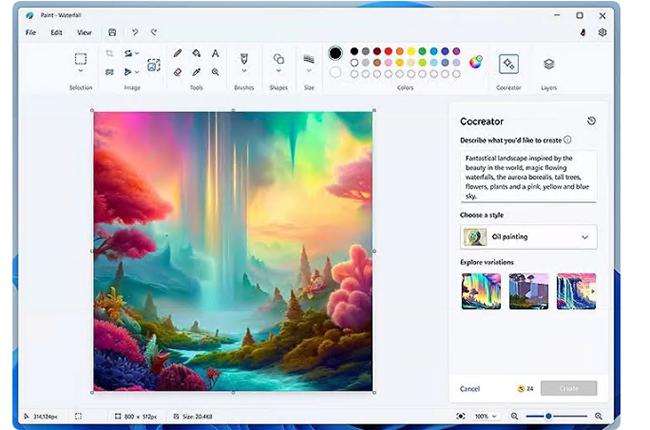Select the first variation thumbnail

point(481,291)
